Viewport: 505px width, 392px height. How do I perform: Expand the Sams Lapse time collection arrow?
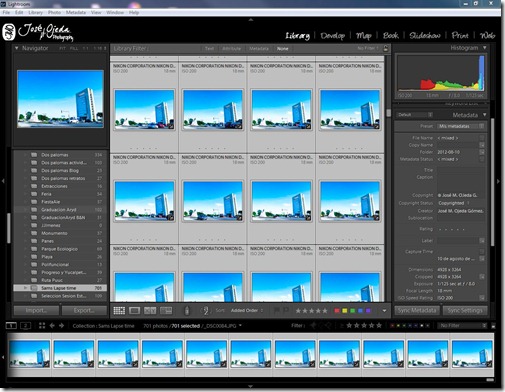click(x=25, y=288)
